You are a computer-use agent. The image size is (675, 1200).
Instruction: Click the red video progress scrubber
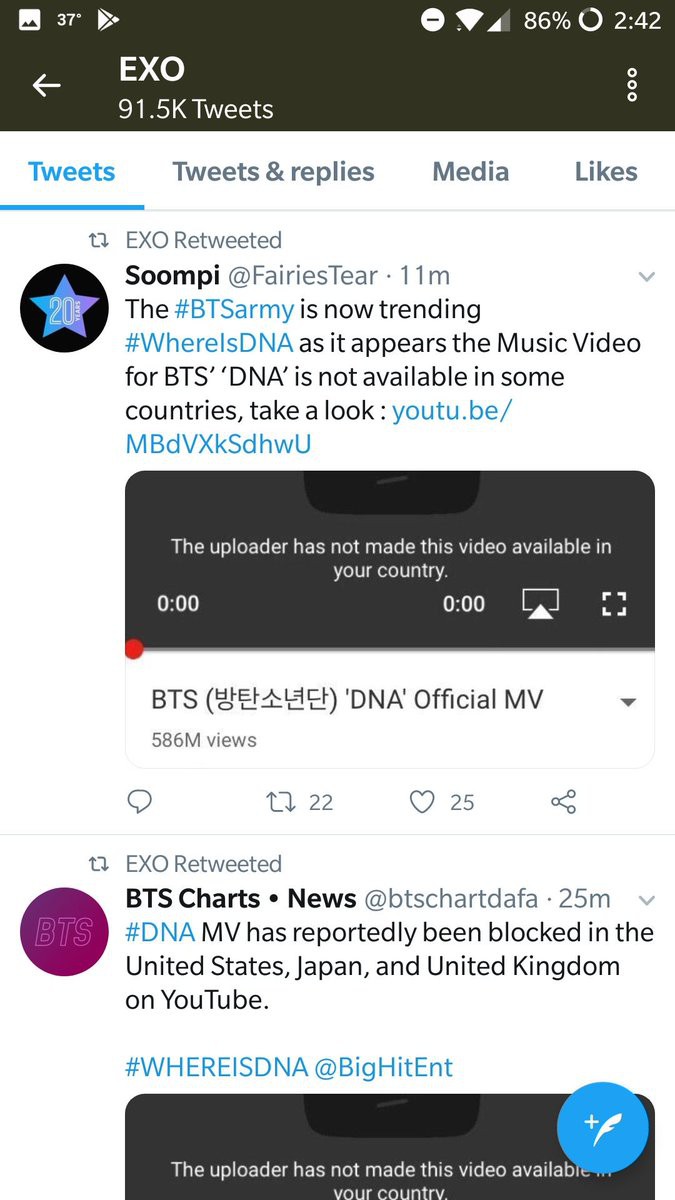tap(134, 650)
